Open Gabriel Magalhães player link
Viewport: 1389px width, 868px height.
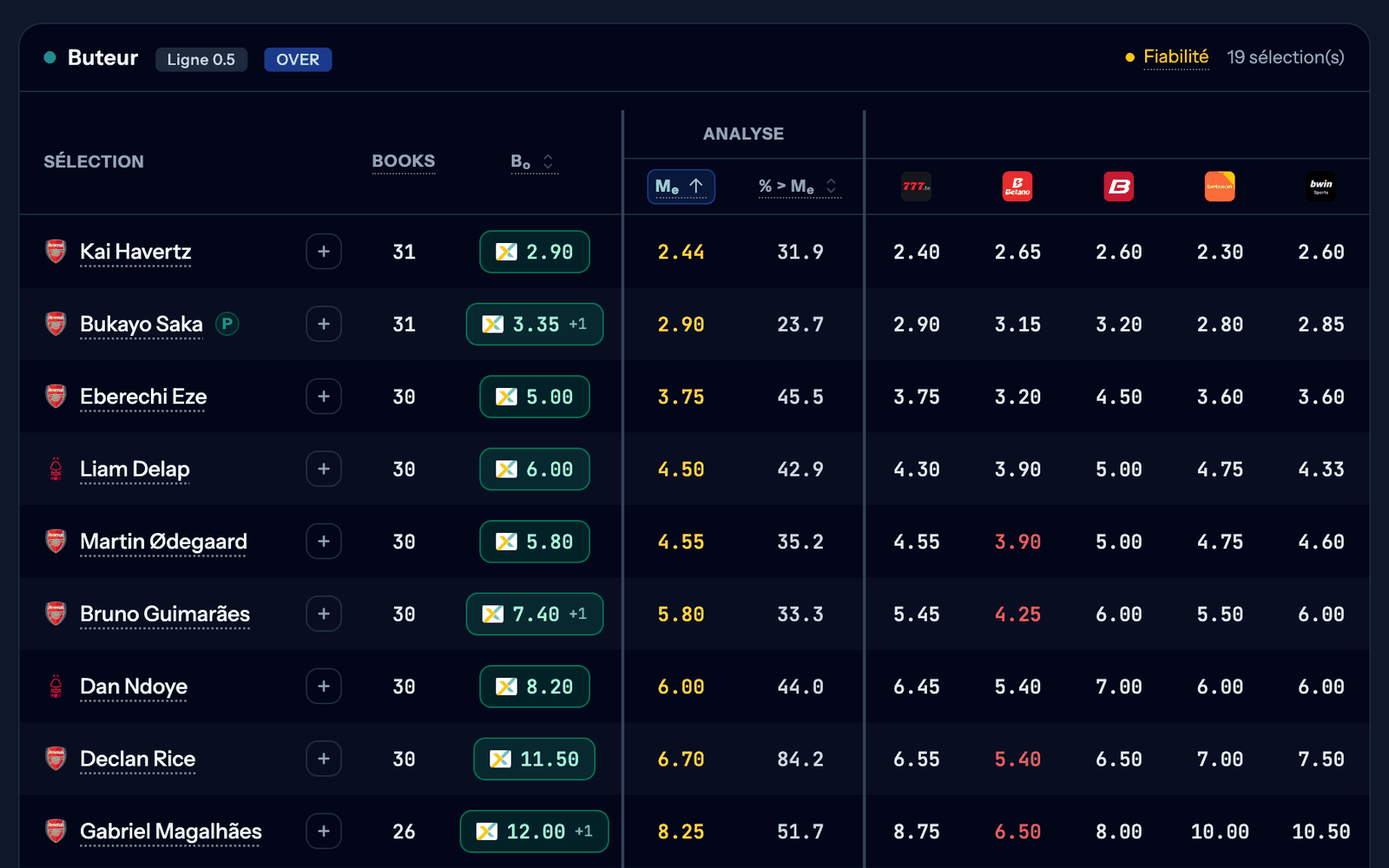(x=171, y=832)
